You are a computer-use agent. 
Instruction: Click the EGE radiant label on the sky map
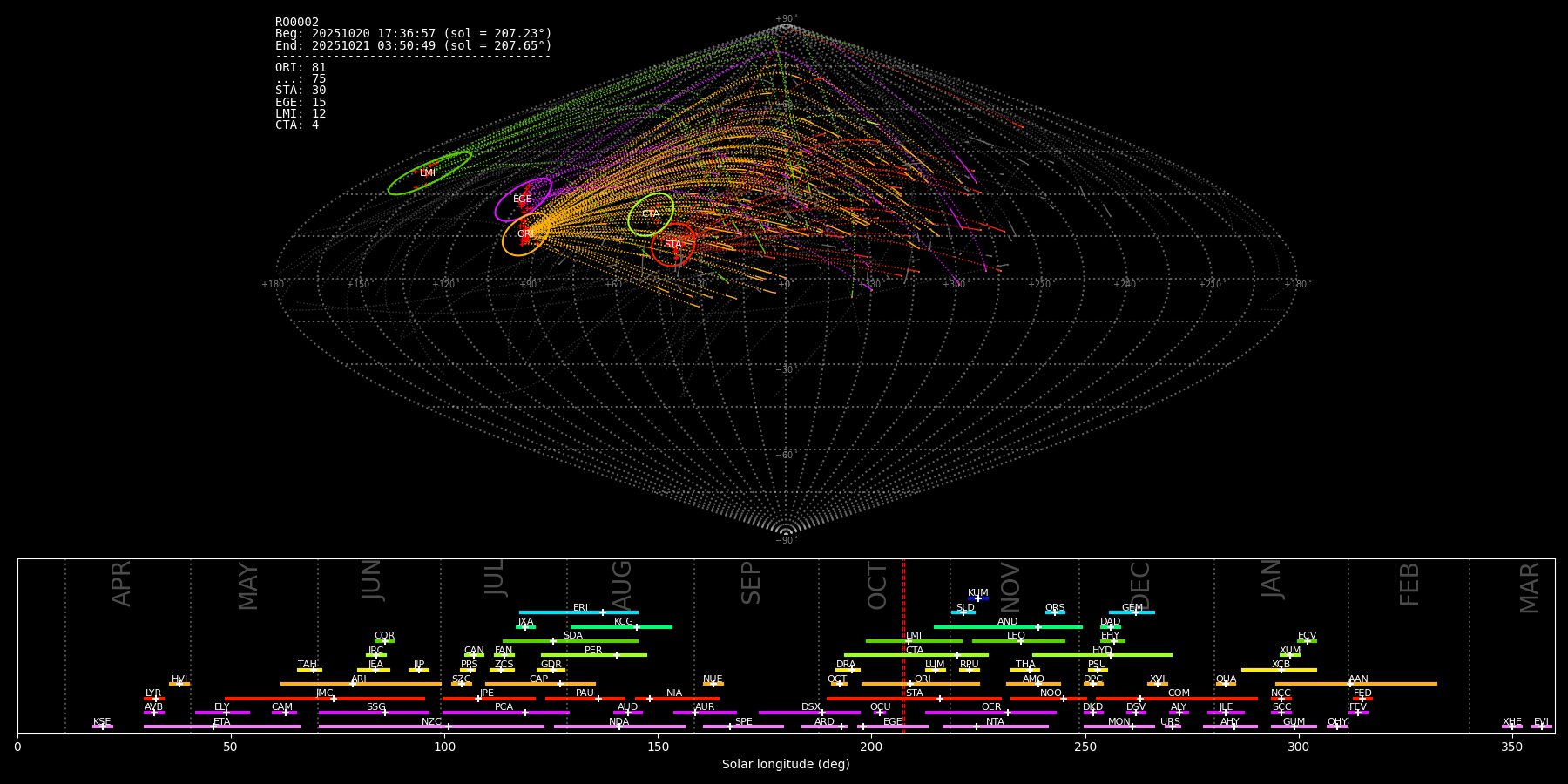click(x=523, y=199)
